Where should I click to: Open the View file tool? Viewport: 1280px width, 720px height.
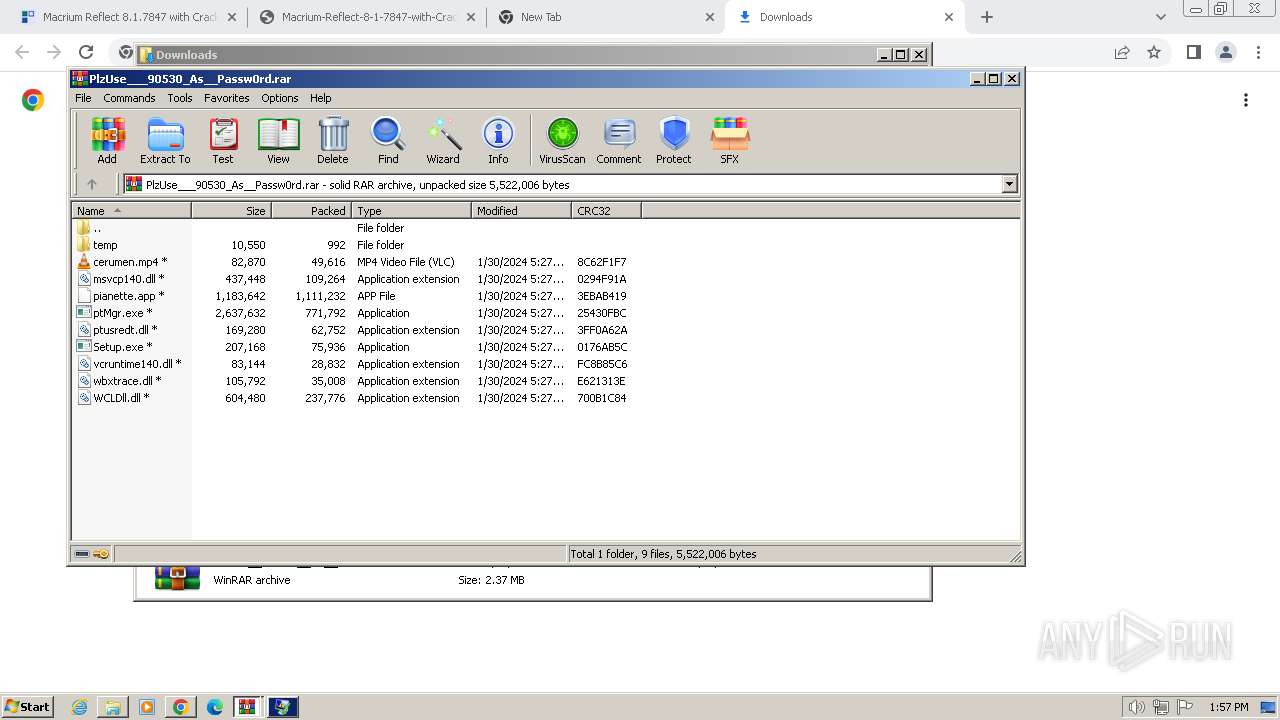[x=278, y=140]
